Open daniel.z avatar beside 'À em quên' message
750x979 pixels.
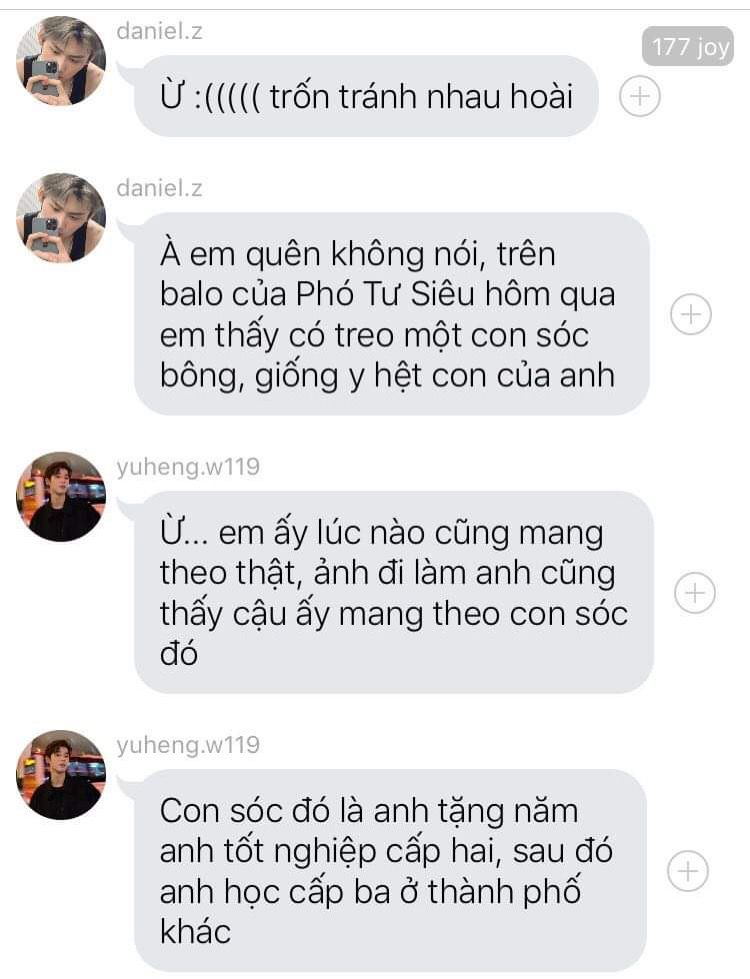pos(61,218)
